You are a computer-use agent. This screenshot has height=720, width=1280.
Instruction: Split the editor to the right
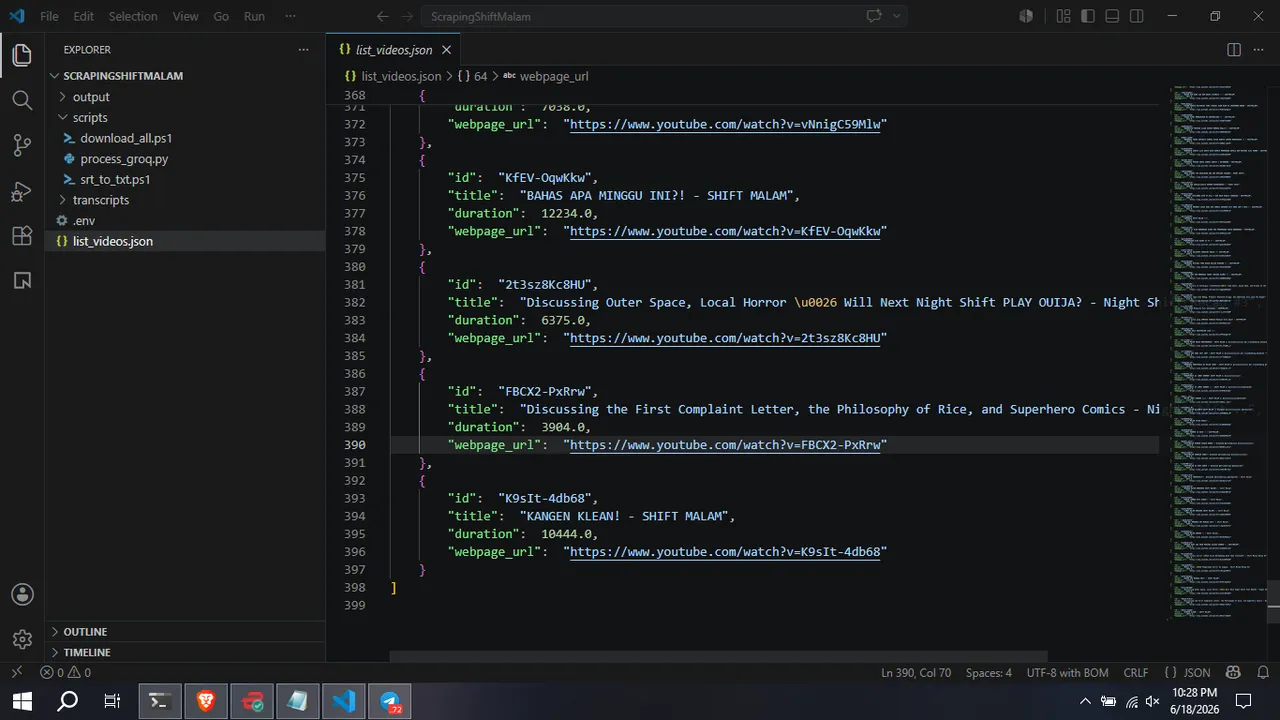(x=1234, y=49)
